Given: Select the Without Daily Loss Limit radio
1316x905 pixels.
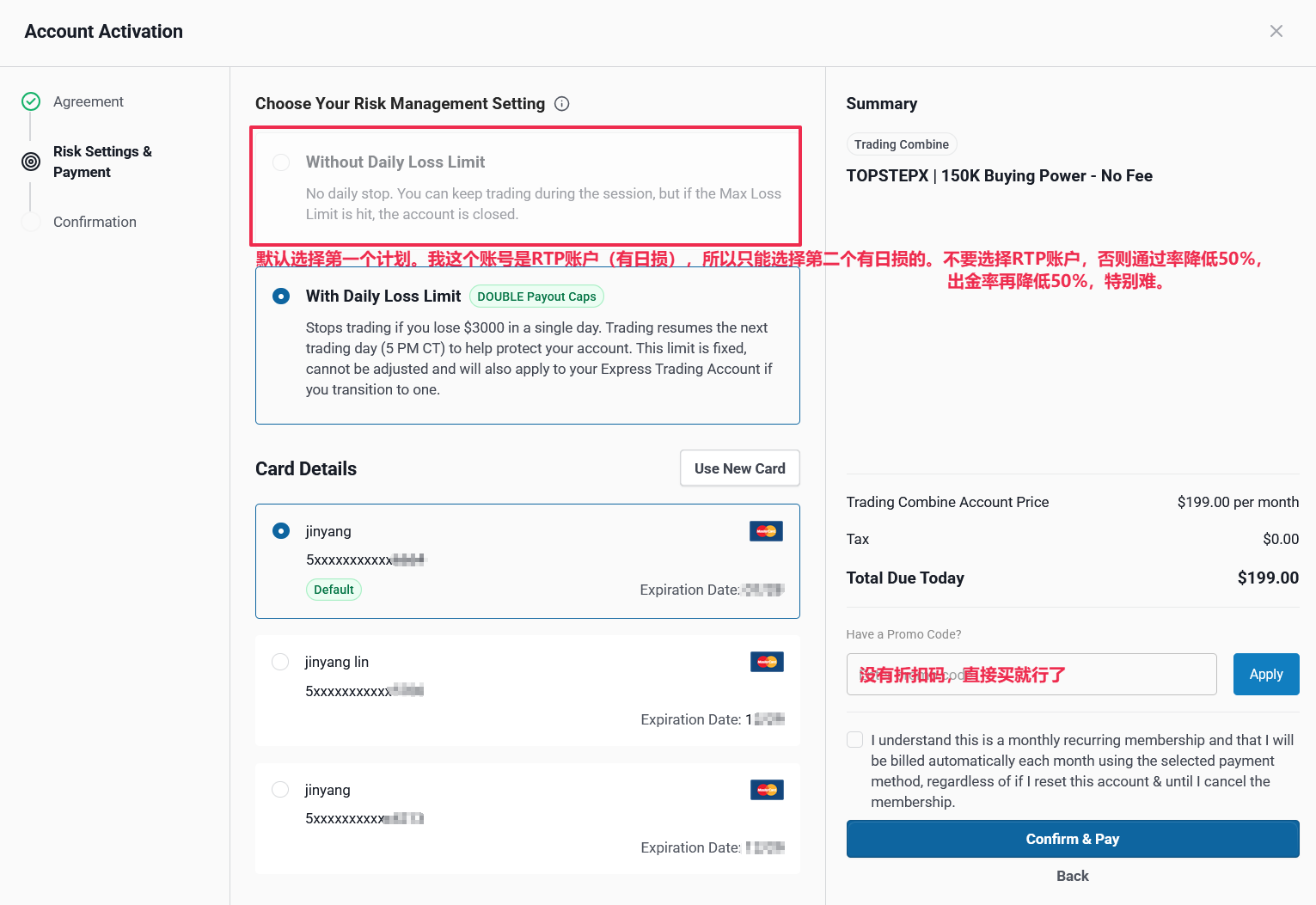Looking at the screenshot, I should tap(281, 162).
